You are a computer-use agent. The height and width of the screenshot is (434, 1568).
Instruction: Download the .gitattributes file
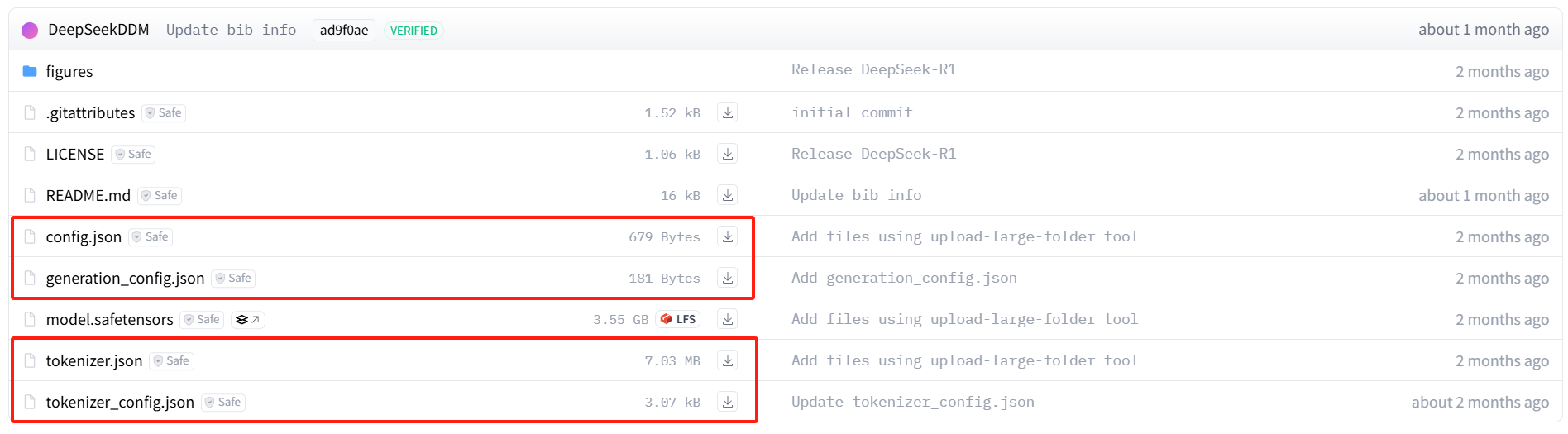pos(728,112)
